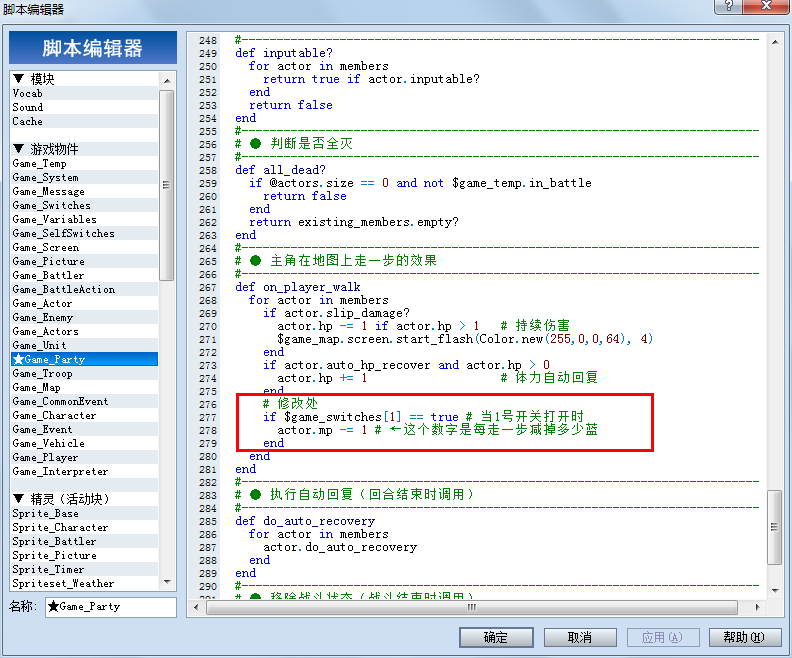Select the Spriteset_Weather script
This screenshot has height=658, width=792.
click(x=84, y=583)
